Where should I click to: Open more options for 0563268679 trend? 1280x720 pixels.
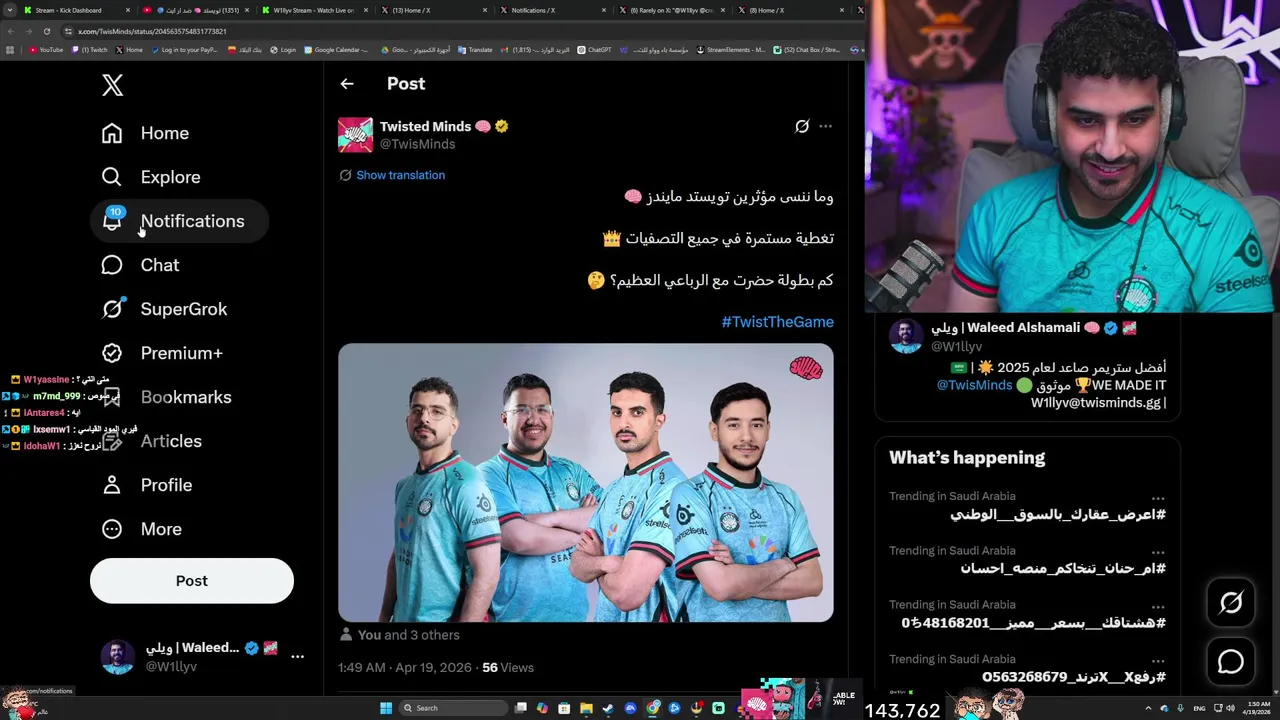pyautogui.click(x=1158, y=660)
